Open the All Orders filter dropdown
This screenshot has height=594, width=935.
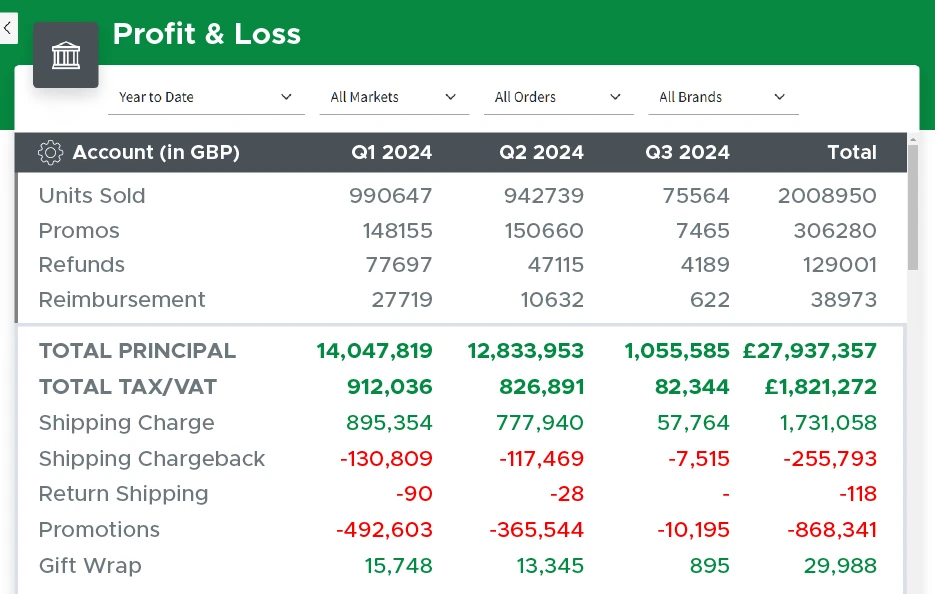point(559,97)
